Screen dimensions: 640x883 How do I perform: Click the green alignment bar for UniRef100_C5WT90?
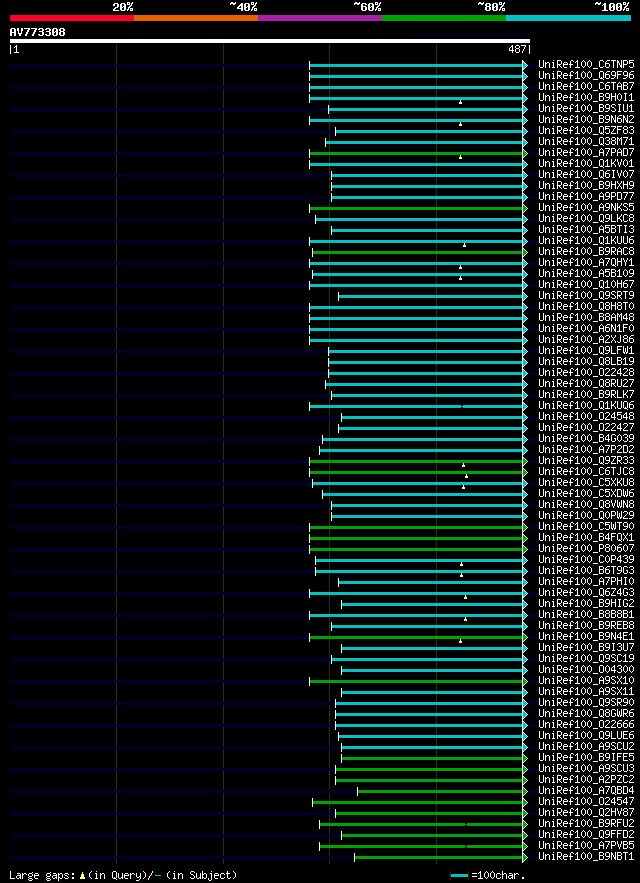coord(416,527)
